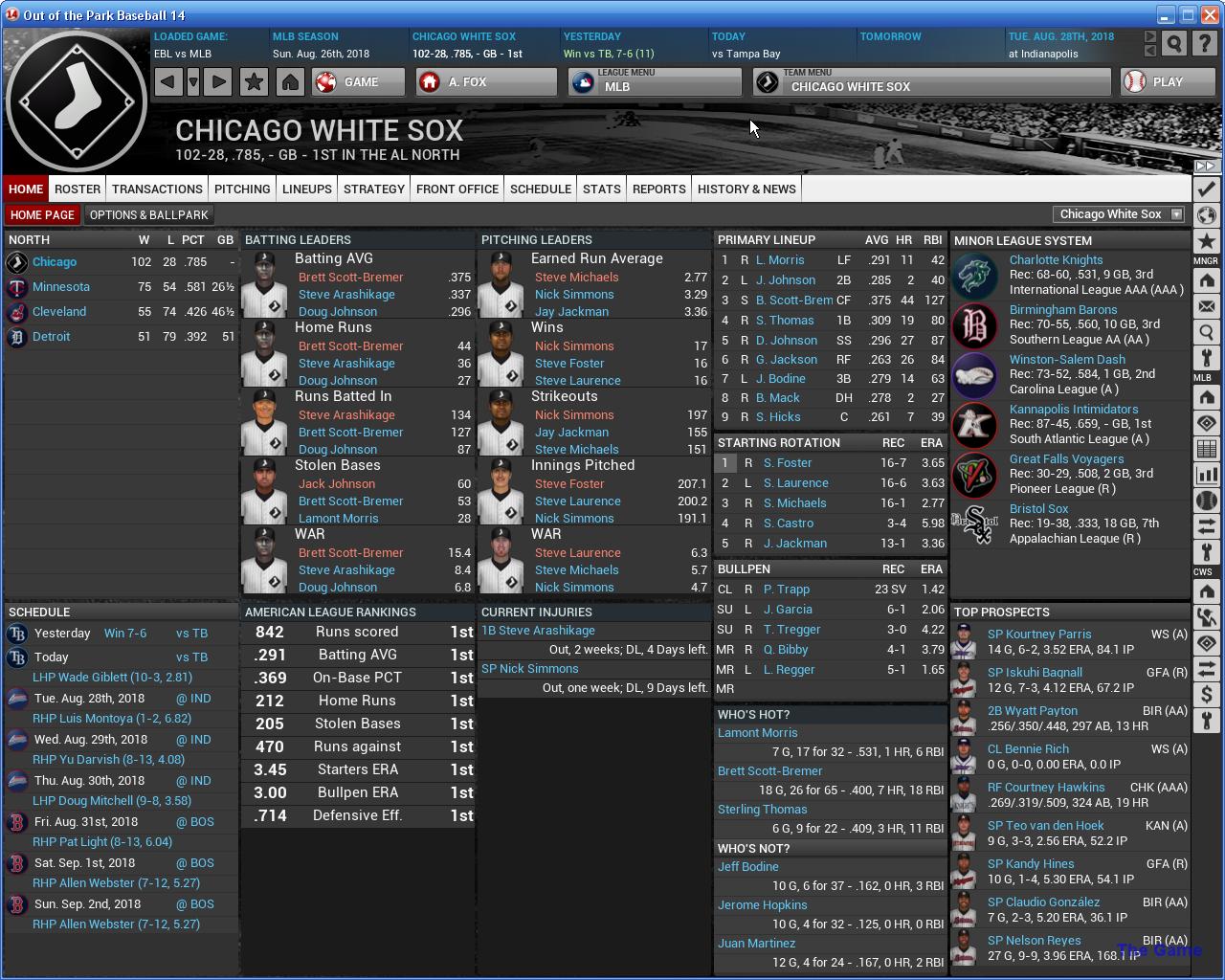Image resolution: width=1225 pixels, height=980 pixels.
Task: Click the baseball icon in the side bar
Action: (1206, 501)
